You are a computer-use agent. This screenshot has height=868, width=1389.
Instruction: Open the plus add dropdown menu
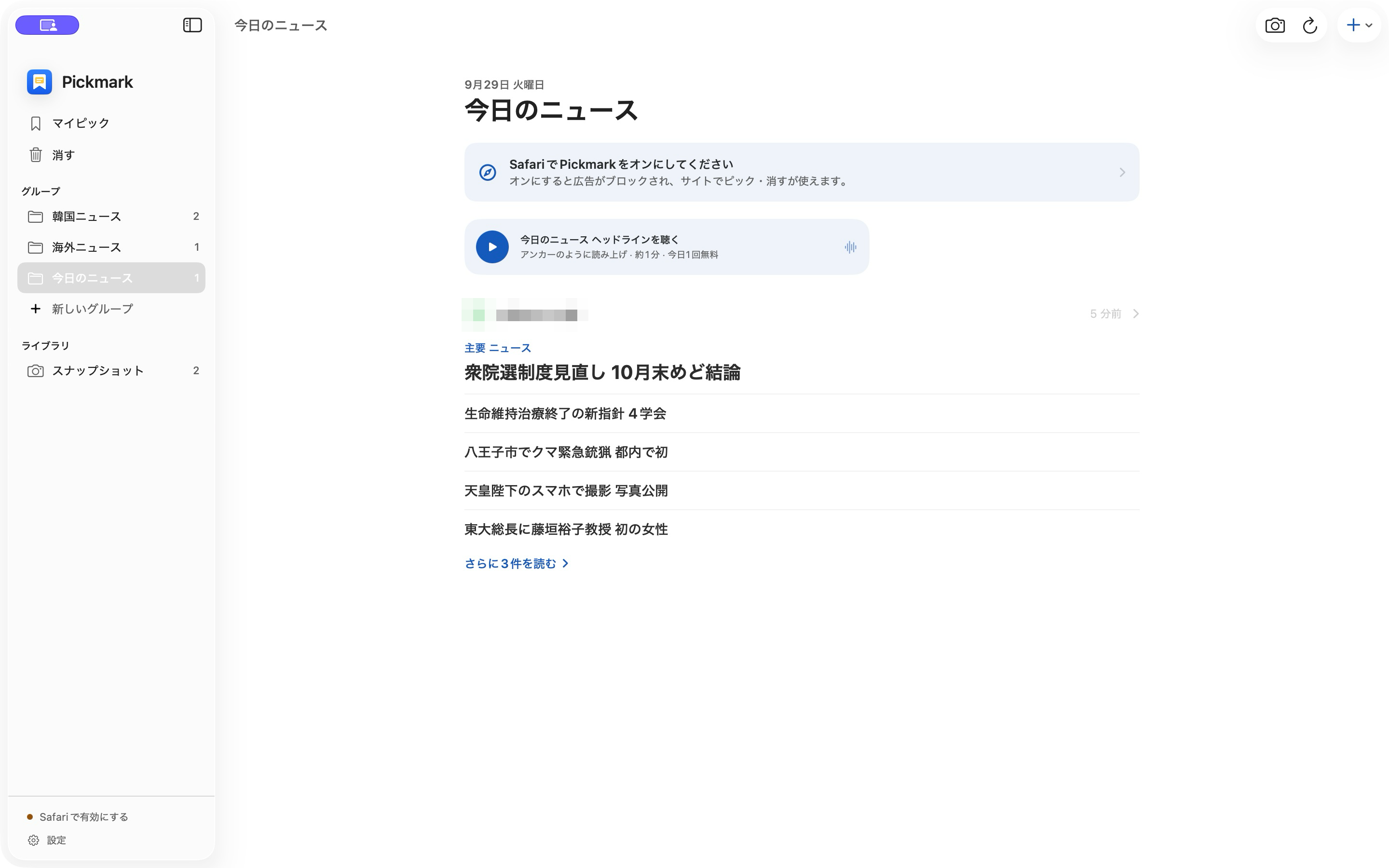[x=1359, y=25]
